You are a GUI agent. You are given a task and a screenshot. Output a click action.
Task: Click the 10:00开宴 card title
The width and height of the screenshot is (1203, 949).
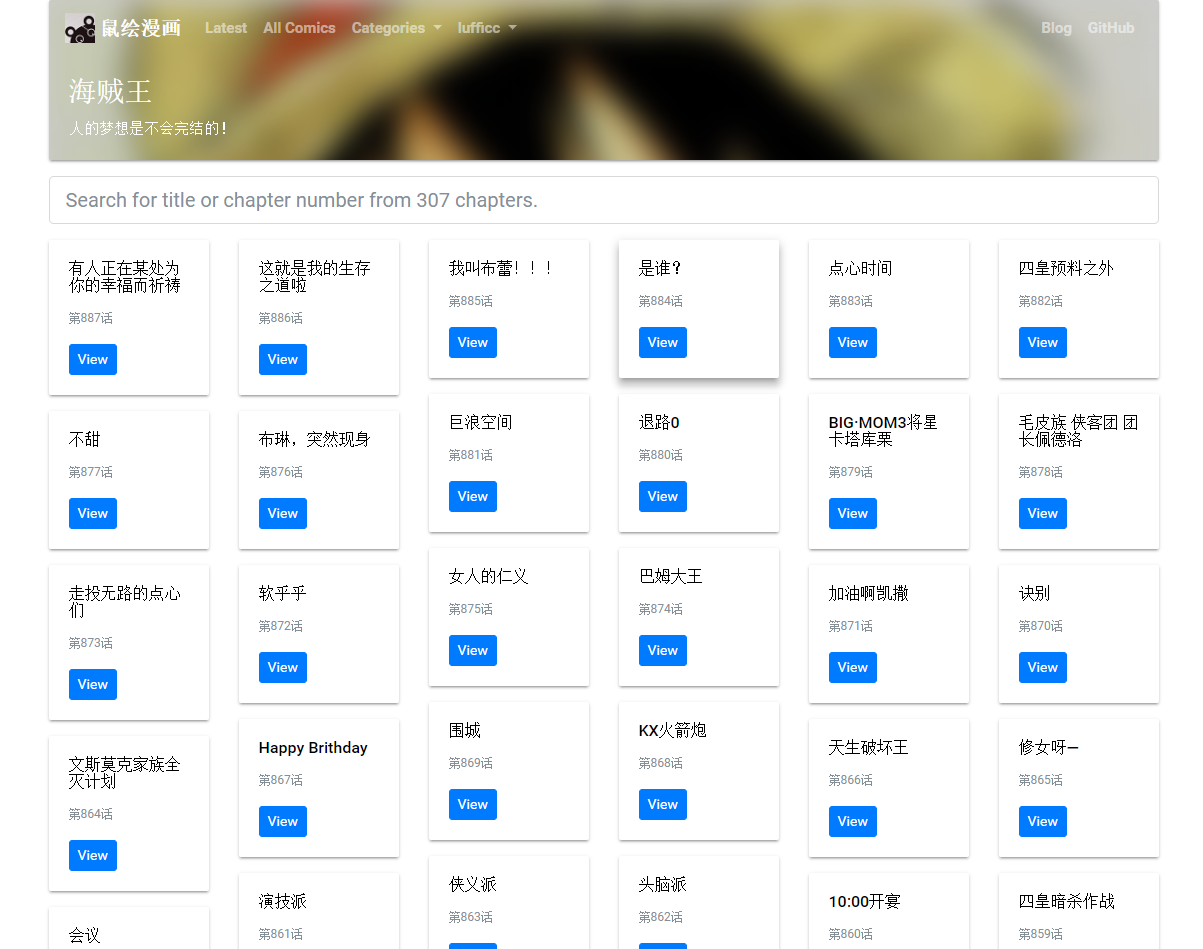865,902
